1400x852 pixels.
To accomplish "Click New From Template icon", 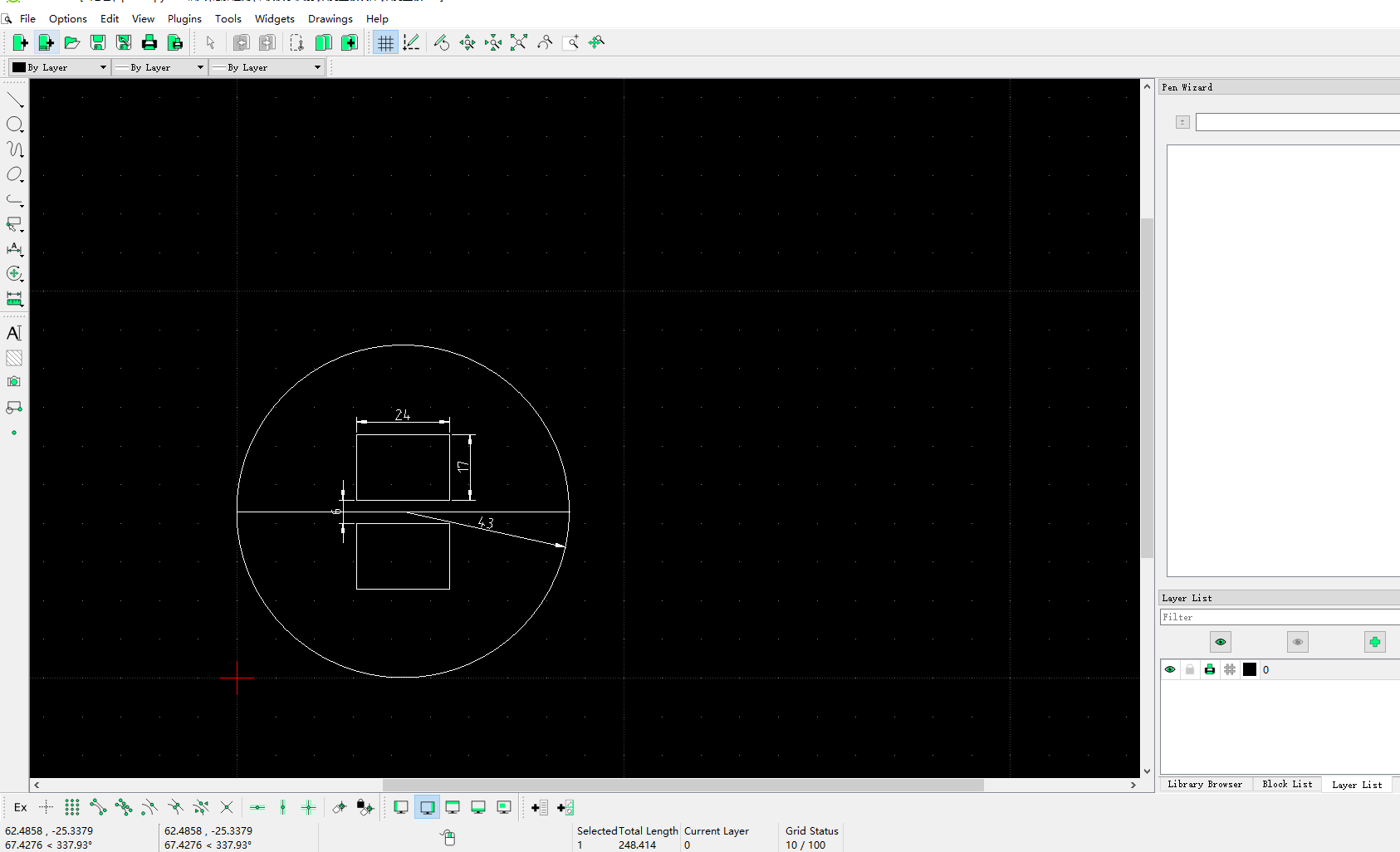I will 46,42.
